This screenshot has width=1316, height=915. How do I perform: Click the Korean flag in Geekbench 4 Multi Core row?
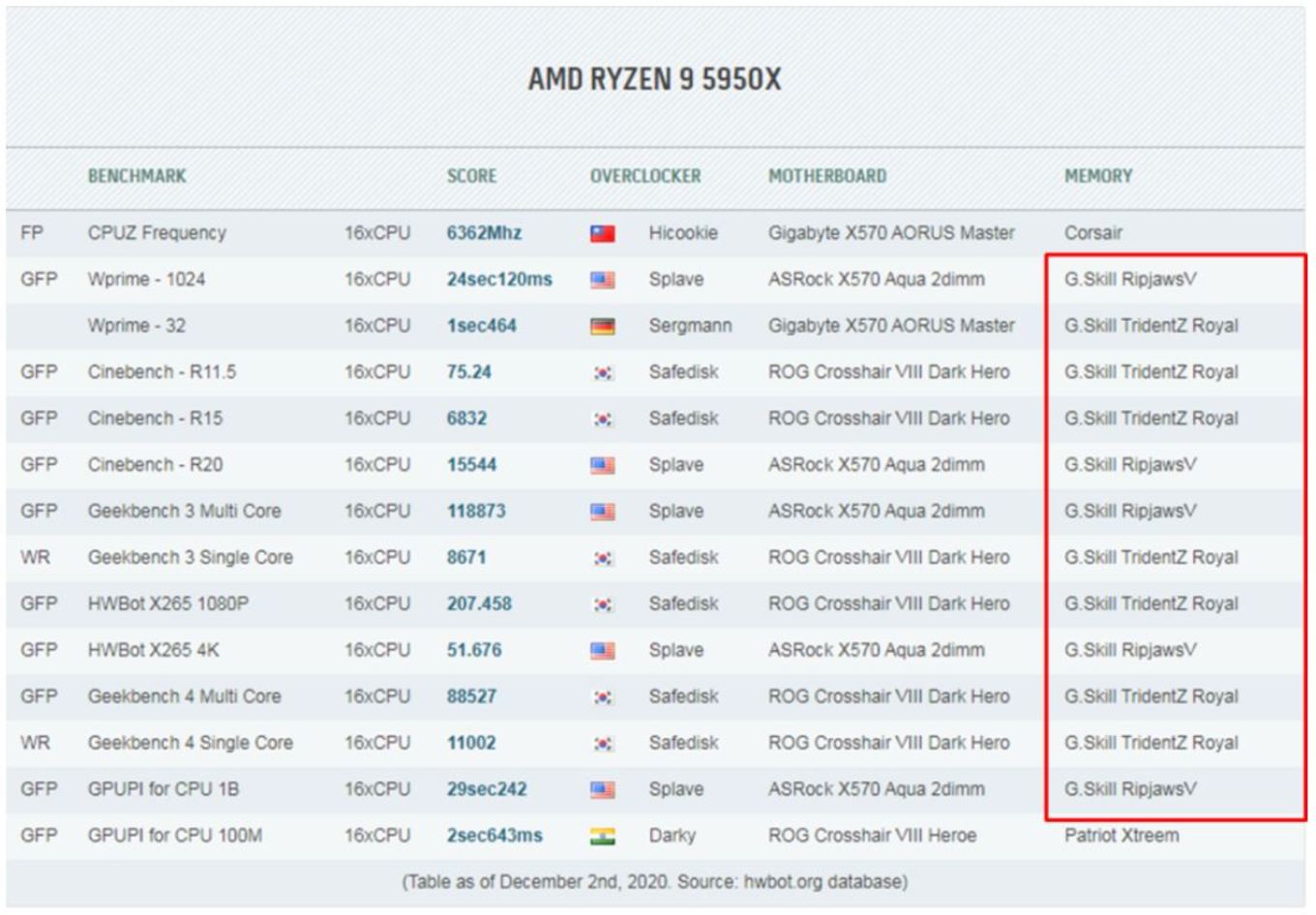click(603, 697)
